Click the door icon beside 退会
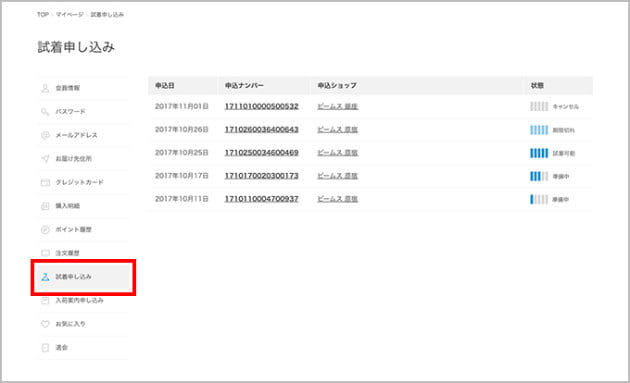This screenshot has height=383, width=630. click(x=45, y=348)
